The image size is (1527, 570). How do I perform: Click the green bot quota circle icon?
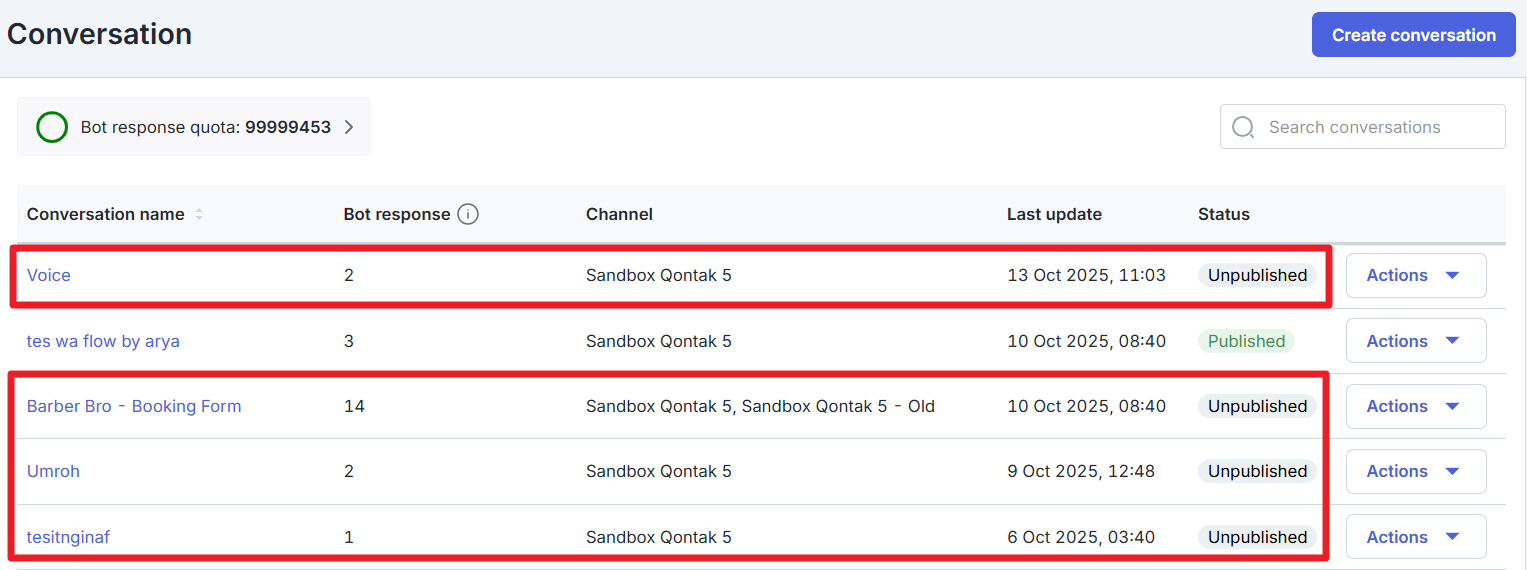(52, 127)
